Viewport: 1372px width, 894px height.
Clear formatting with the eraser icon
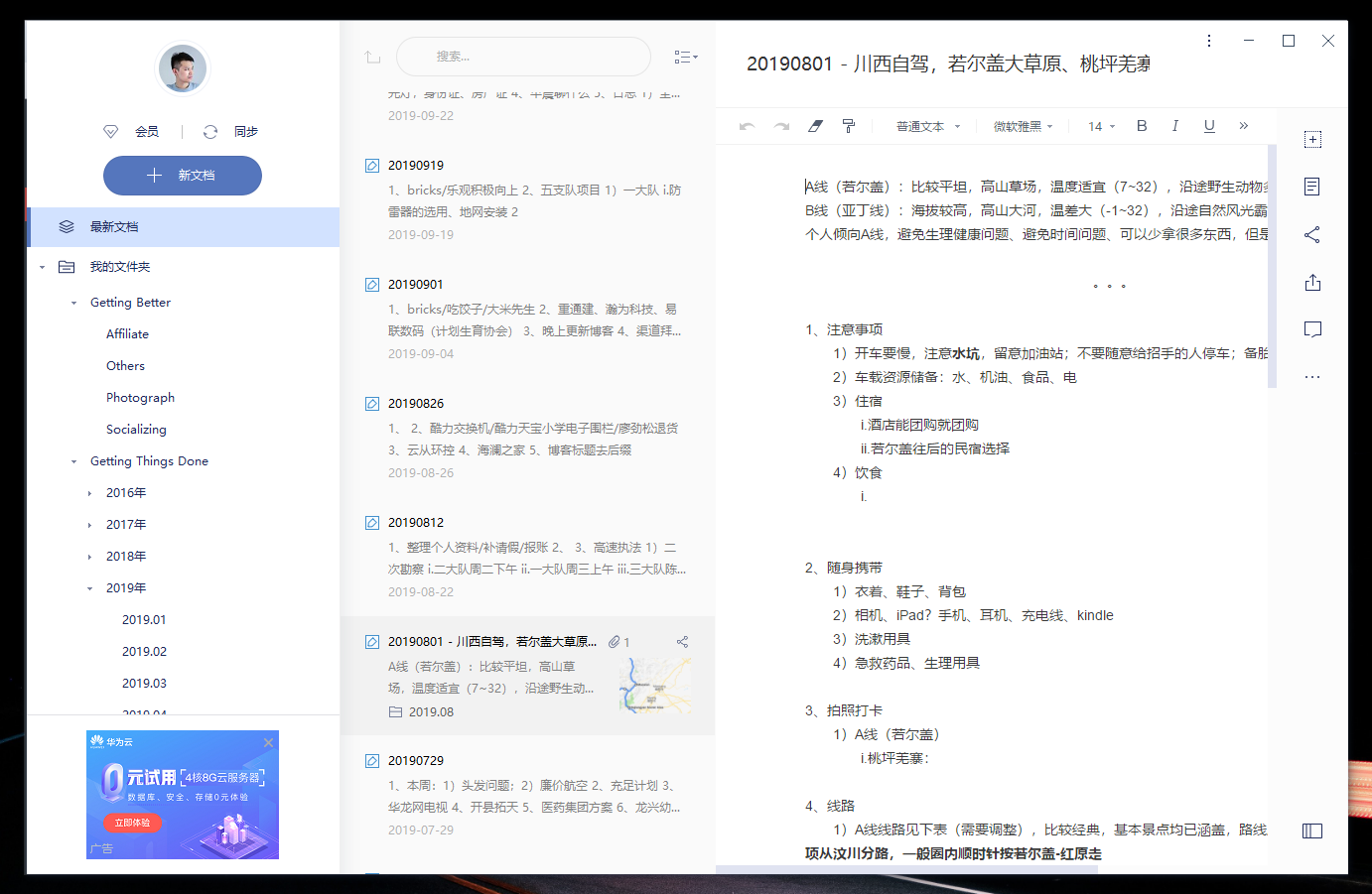pos(816,126)
